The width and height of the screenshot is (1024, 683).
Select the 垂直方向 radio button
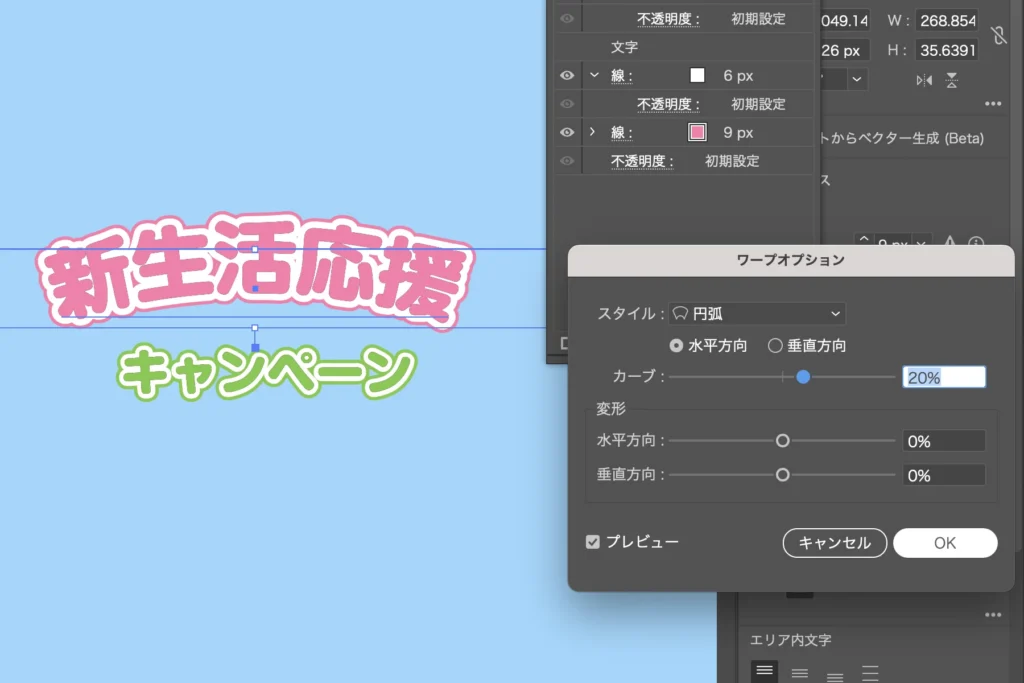point(775,346)
